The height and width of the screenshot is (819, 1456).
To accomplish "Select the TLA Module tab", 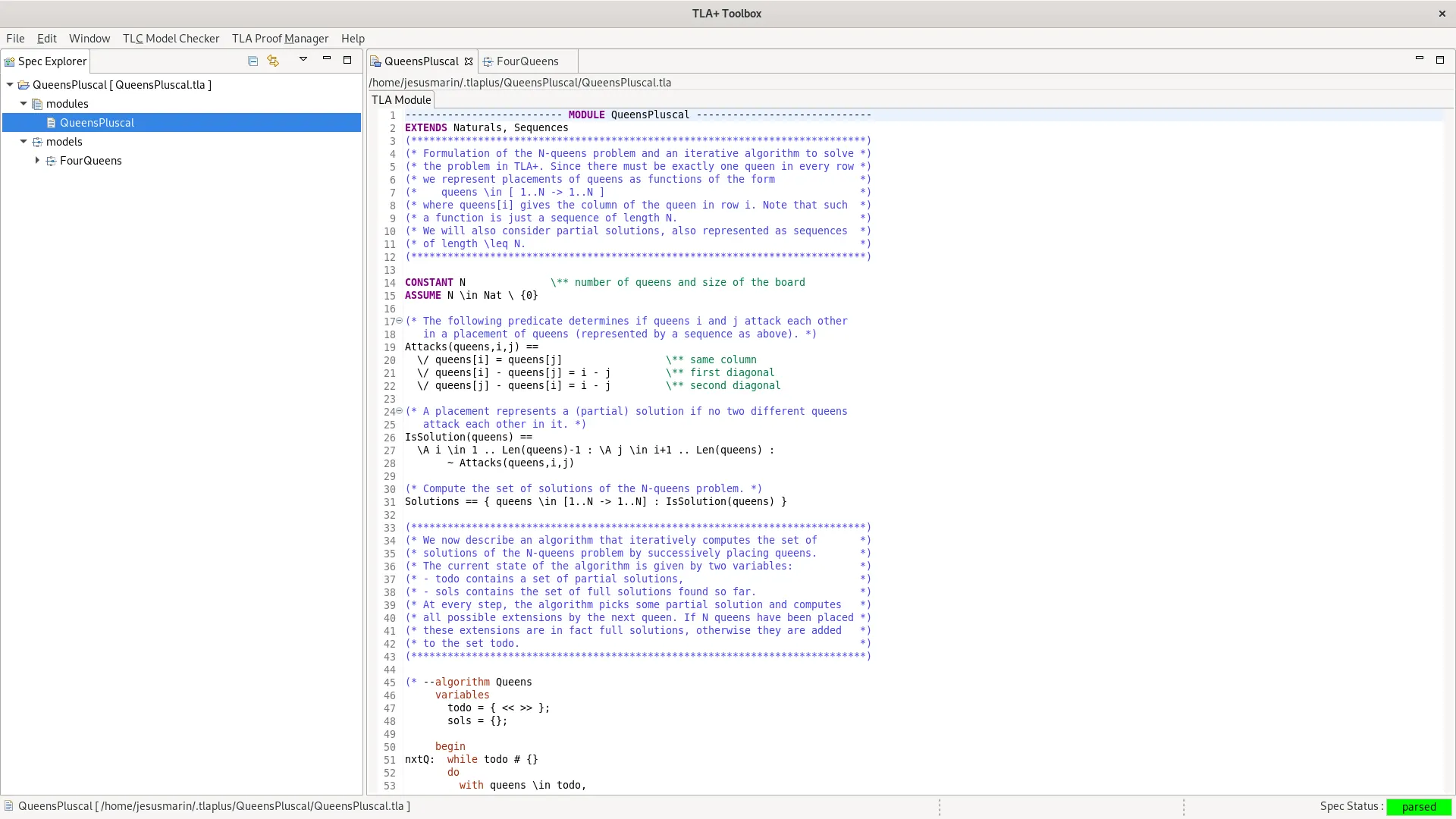I will (401, 100).
